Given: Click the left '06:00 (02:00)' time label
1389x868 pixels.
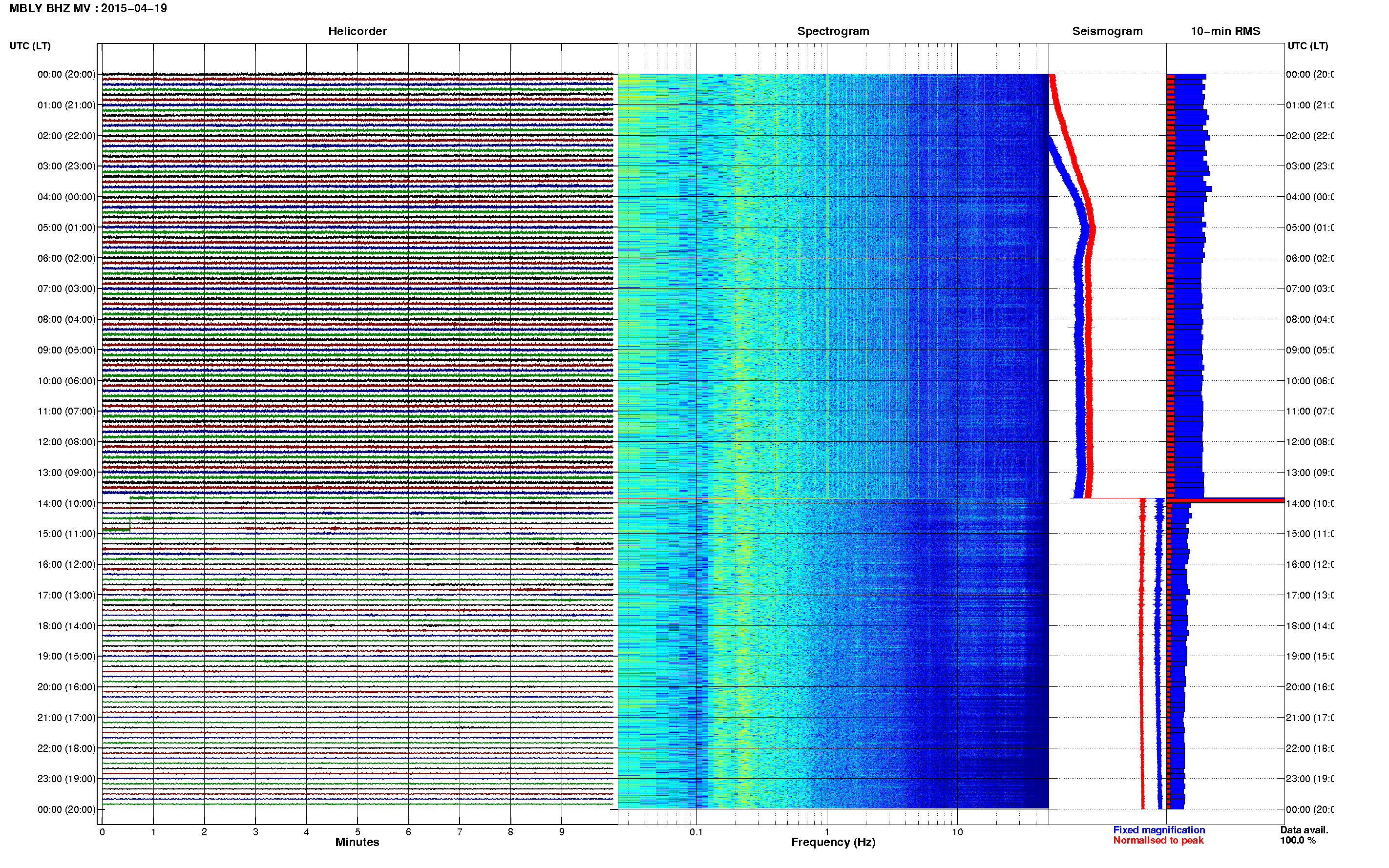Looking at the screenshot, I should [66, 258].
